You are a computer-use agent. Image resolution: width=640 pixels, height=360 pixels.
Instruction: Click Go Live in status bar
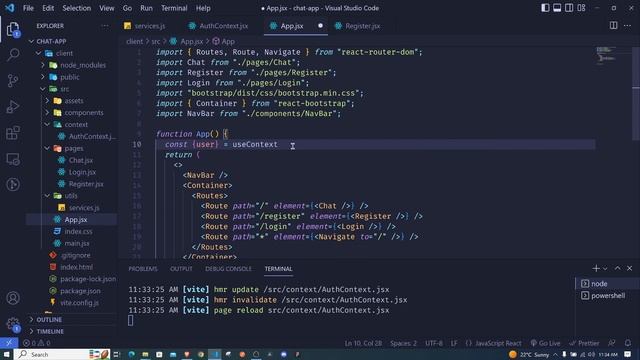(x=545, y=343)
